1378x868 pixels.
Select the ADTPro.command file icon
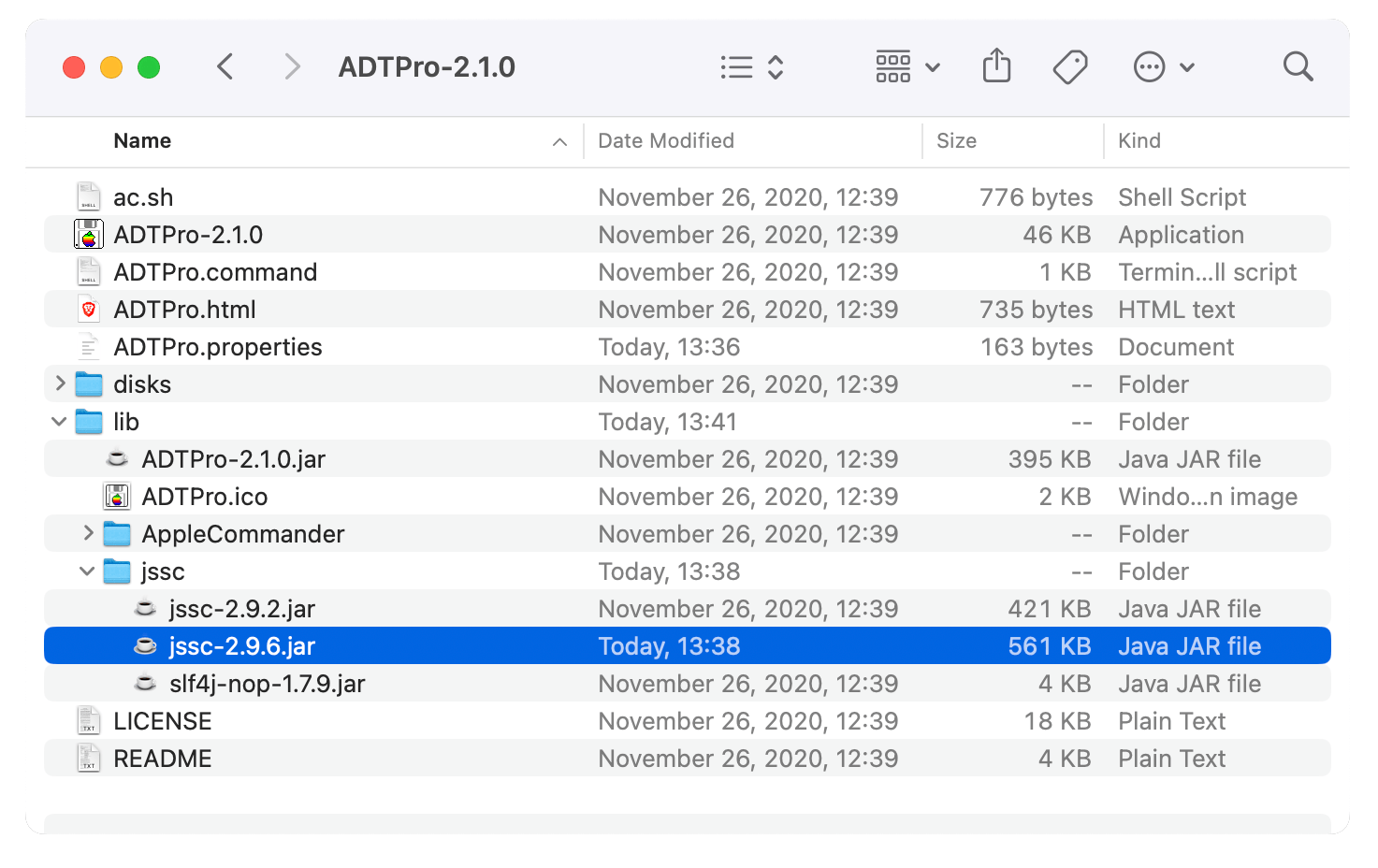click(88, 271)
